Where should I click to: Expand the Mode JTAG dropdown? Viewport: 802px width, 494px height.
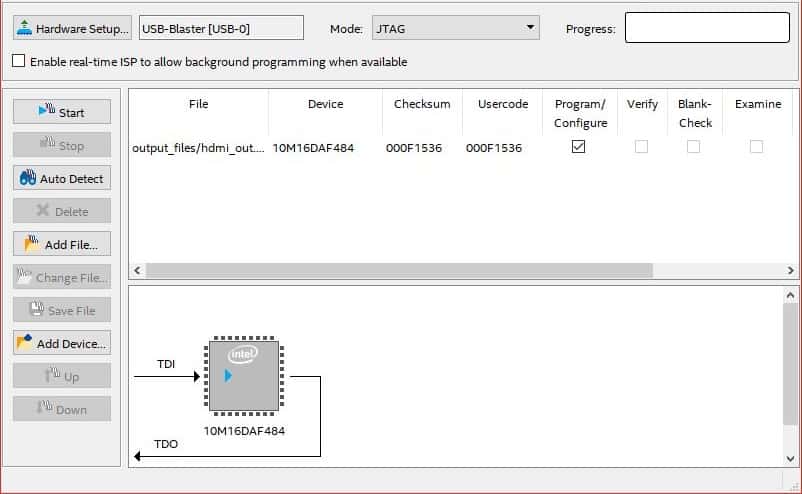[x=455, y=28]
